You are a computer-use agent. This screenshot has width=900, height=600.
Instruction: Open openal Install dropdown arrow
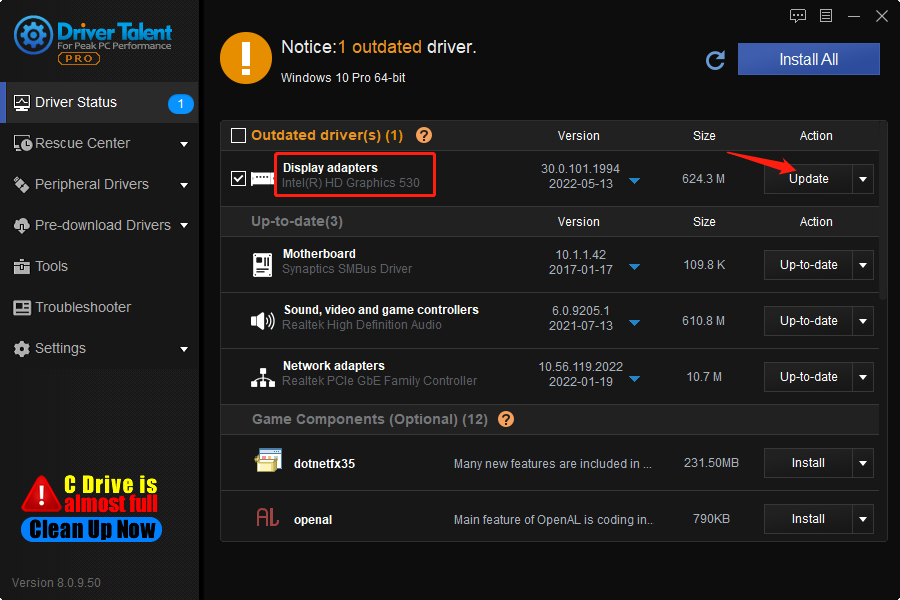click(863, 519)
